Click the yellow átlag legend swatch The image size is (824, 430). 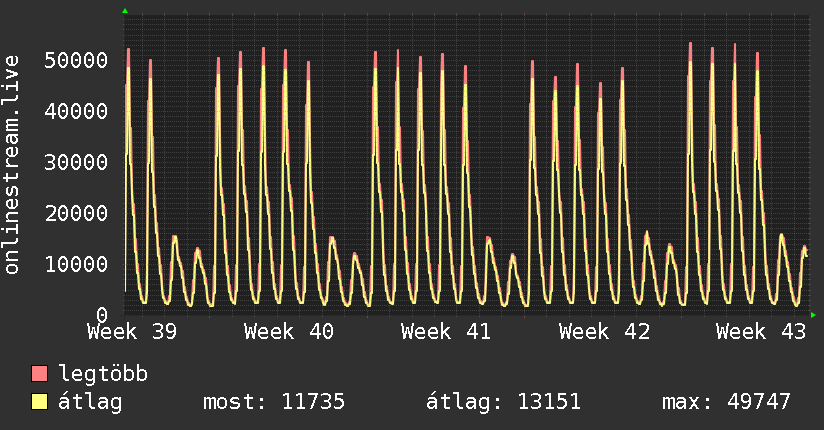pos(39,402)
